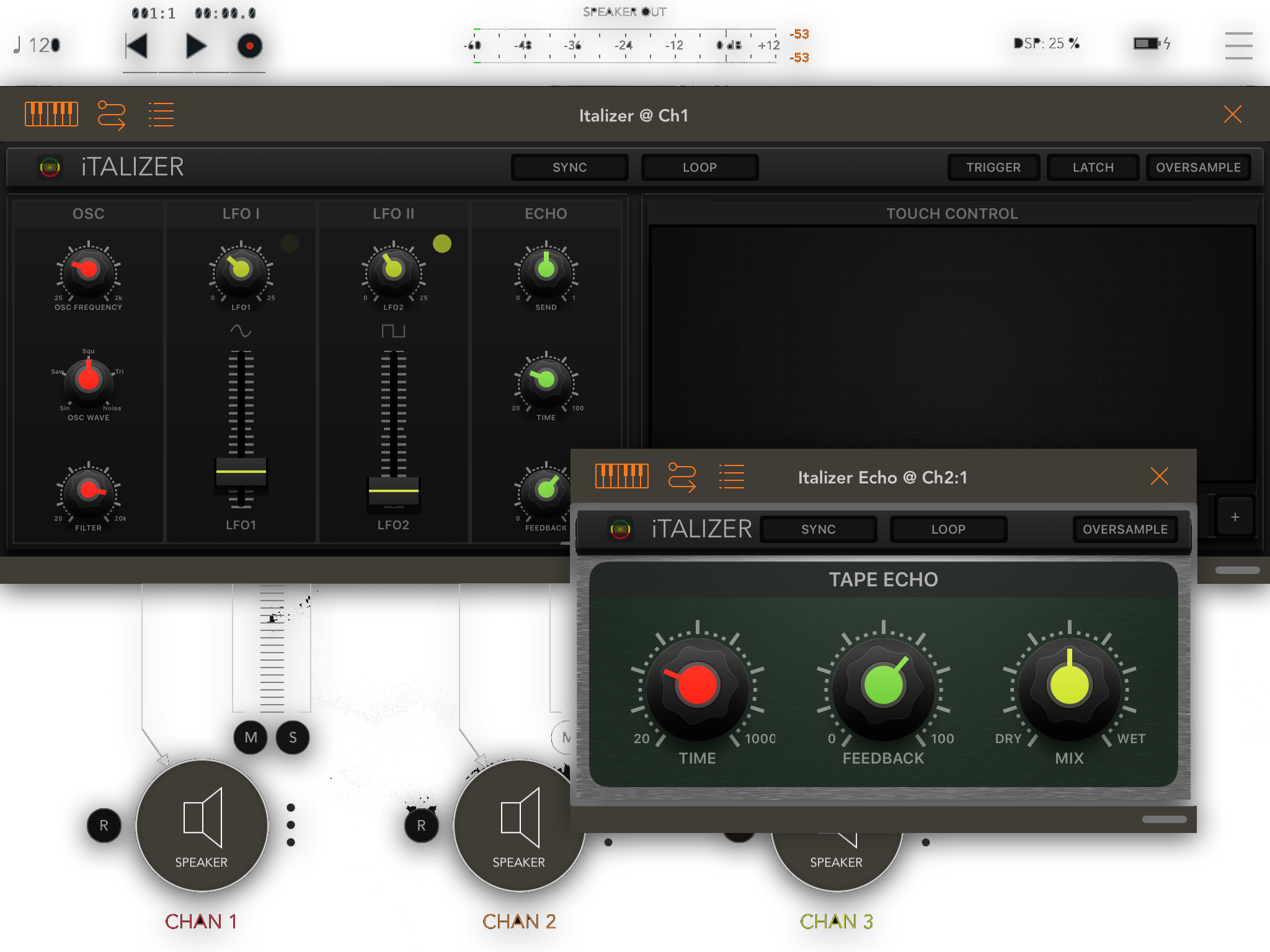Click the Tape Echo FEEDBACK knob
The height and width of the screenshot is (952, 1270).
[883, 687]
